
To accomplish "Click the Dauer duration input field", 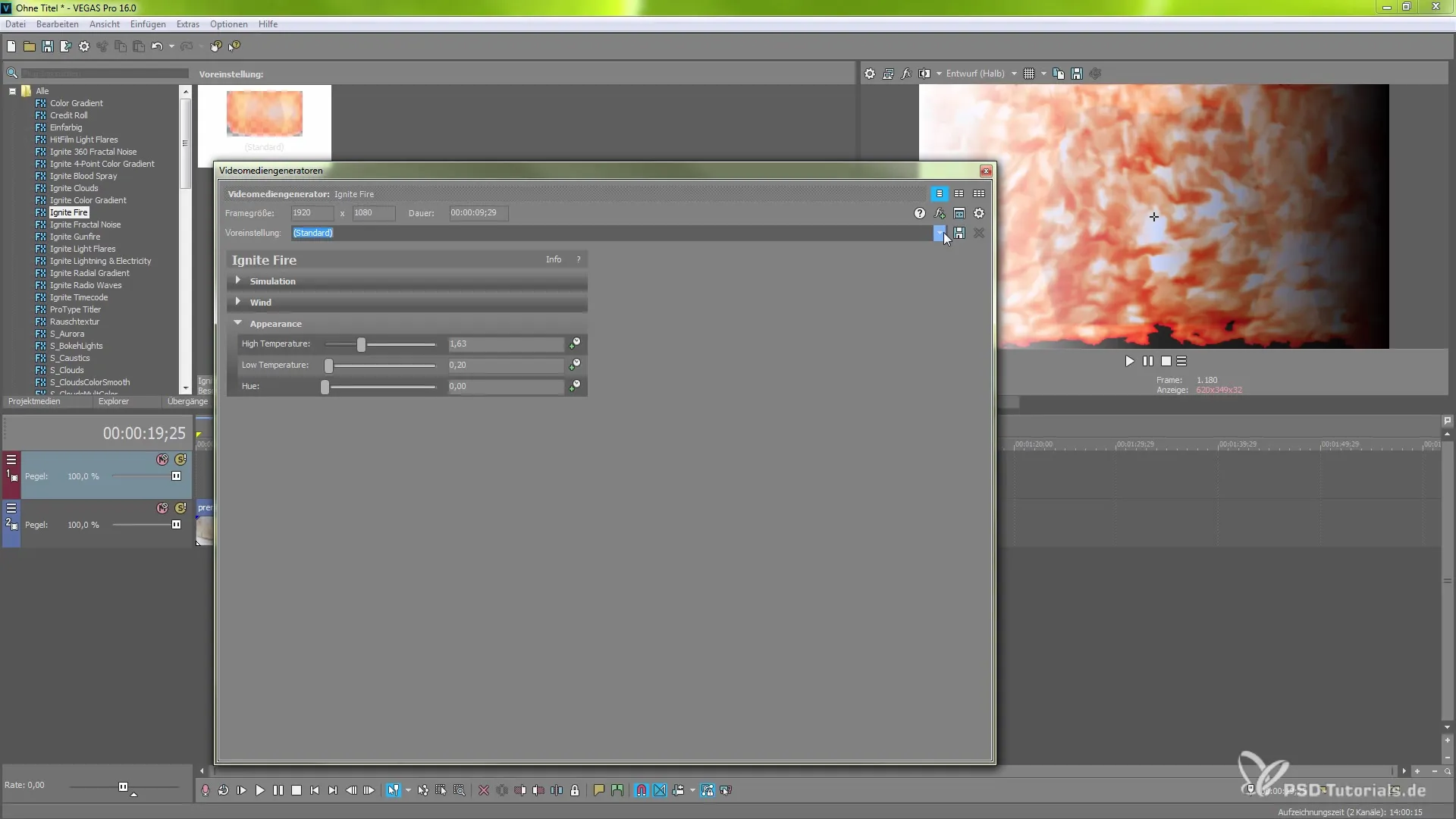I will point(478,213).
